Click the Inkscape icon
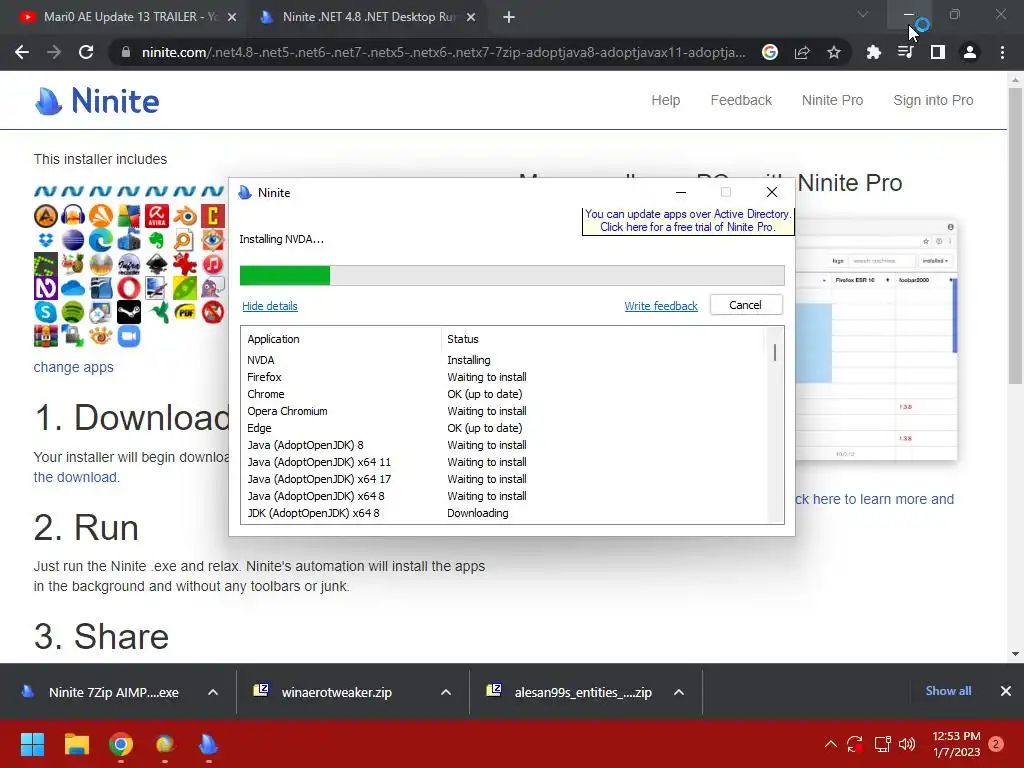This screenshot has width=1024, height=768. [157, 264]
